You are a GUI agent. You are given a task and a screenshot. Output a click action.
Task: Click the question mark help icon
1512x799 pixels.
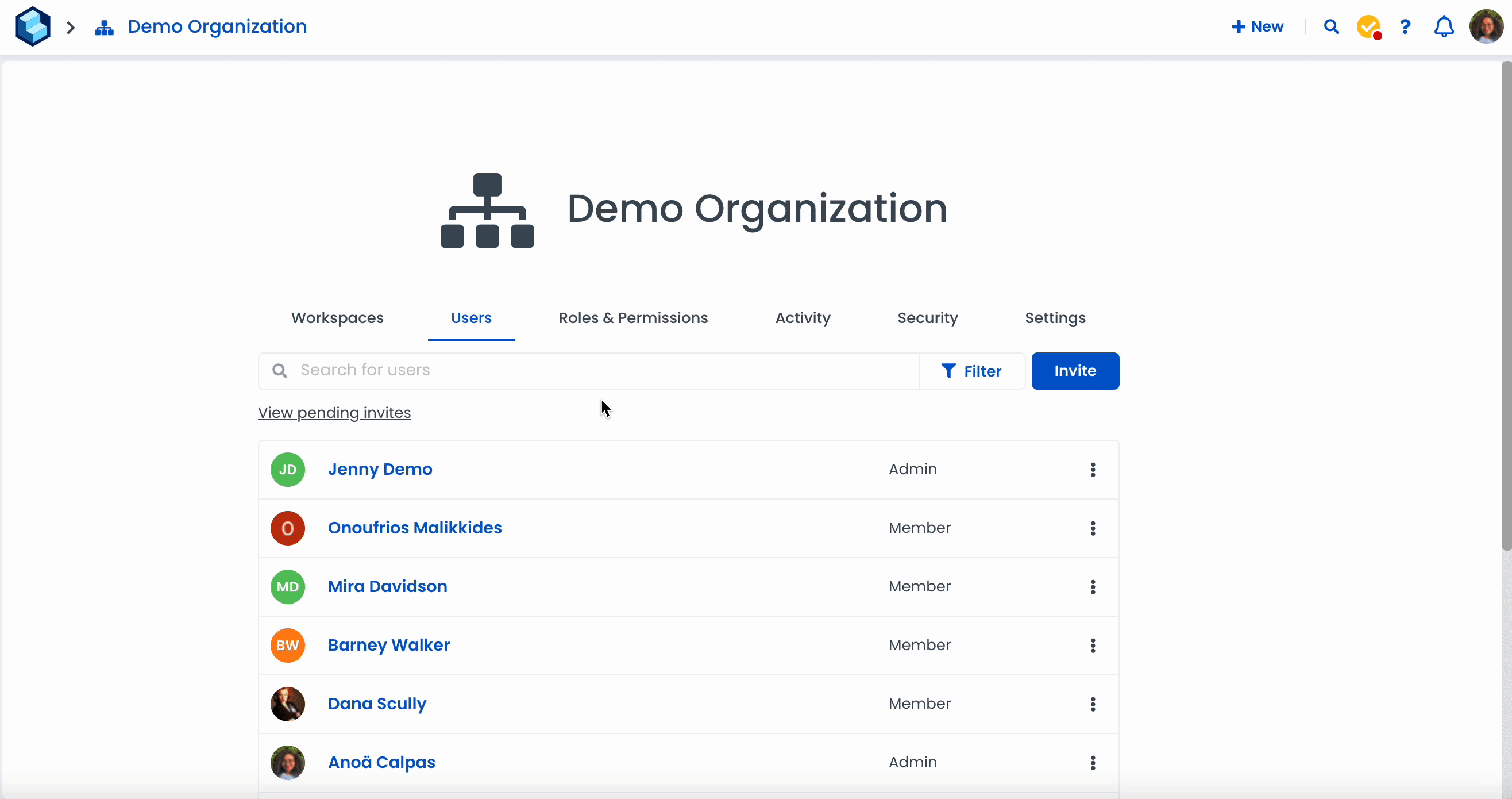tap(1405, 26)
